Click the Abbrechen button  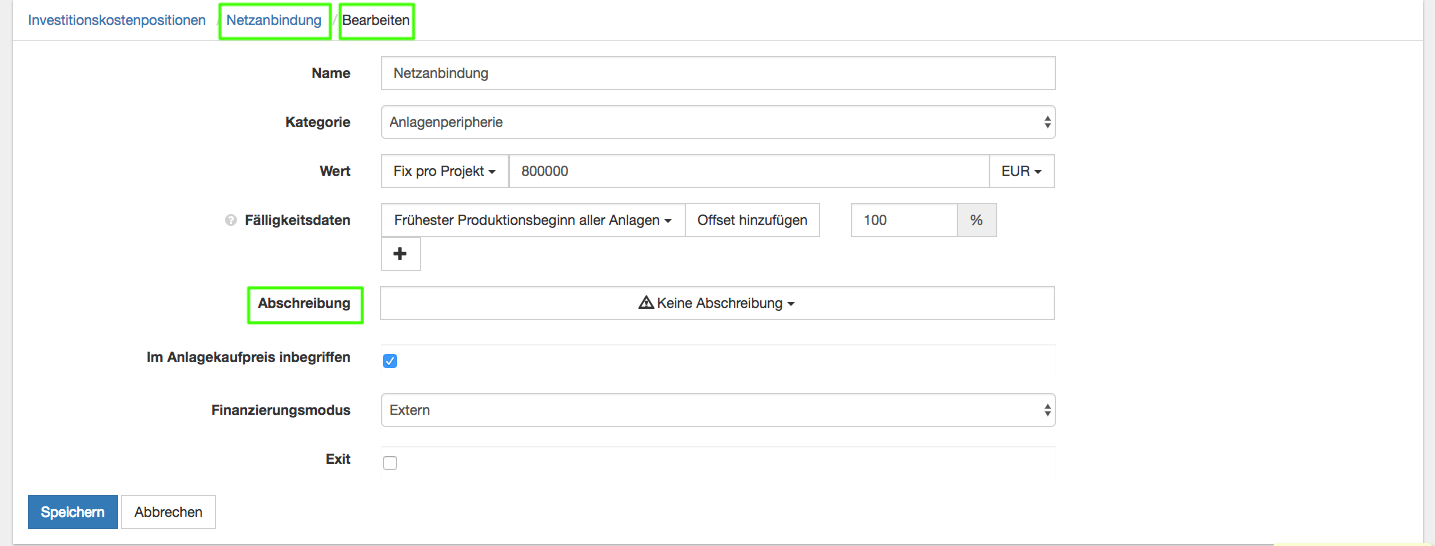[168, 512]
